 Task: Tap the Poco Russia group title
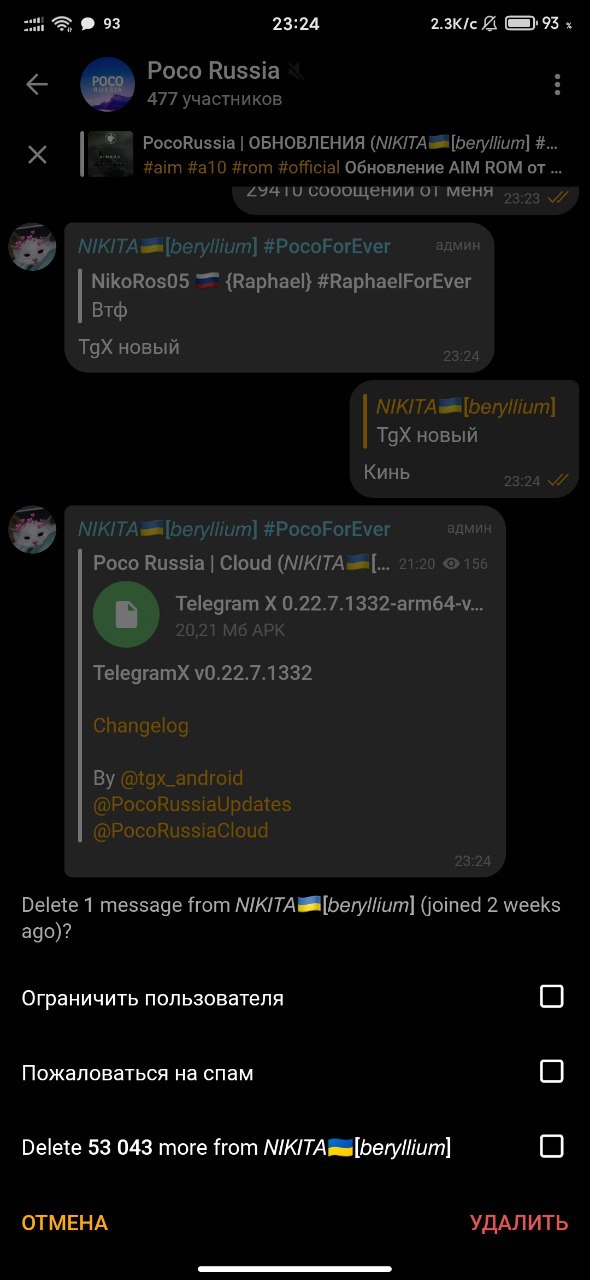(x=213, y=71)
